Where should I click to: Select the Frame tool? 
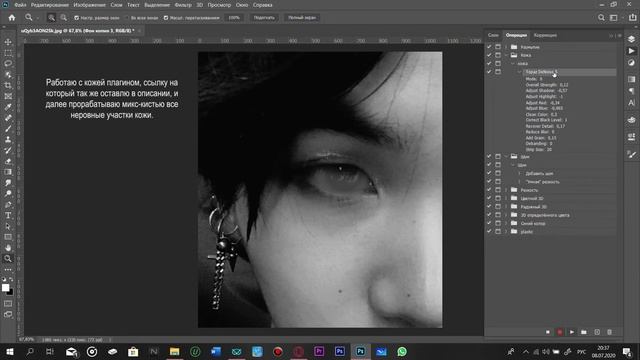(8, 96)
